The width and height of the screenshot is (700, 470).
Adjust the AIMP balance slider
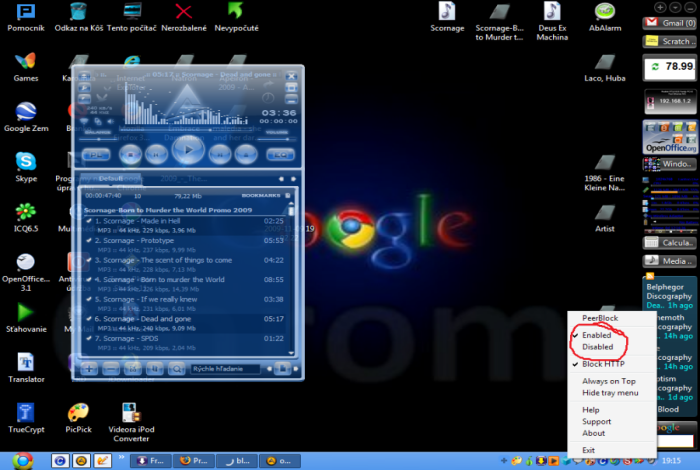click(98, 139)
